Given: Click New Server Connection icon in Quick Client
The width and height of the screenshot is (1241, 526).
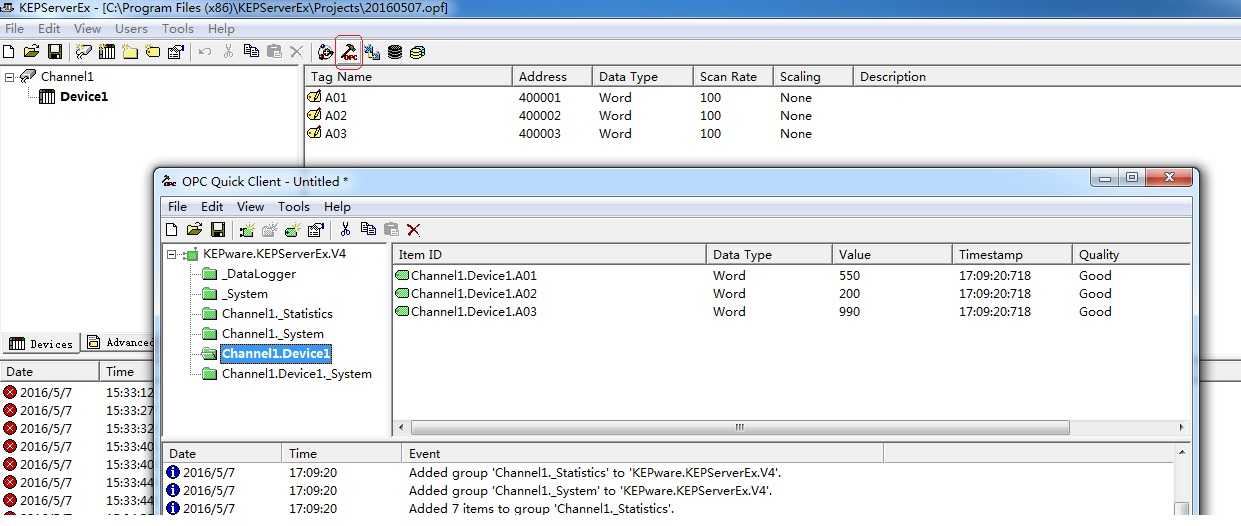Looking at the screenshot, I should 246,230.
